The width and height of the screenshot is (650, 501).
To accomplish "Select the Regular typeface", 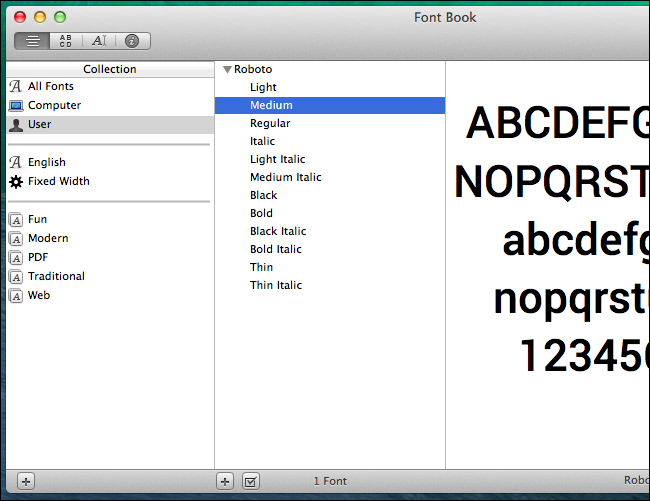I will 330,123.
